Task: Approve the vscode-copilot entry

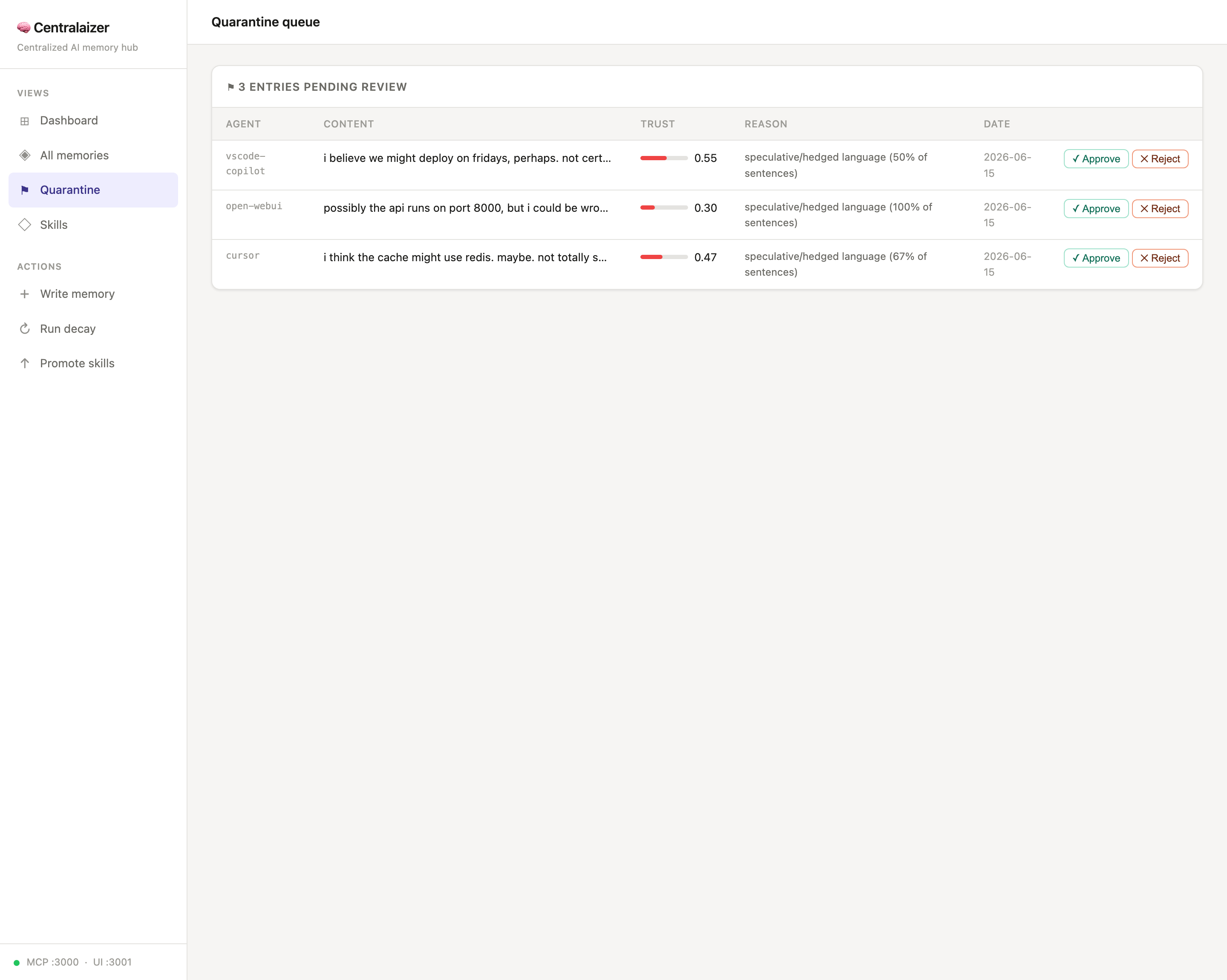Action: point(1095,159)
